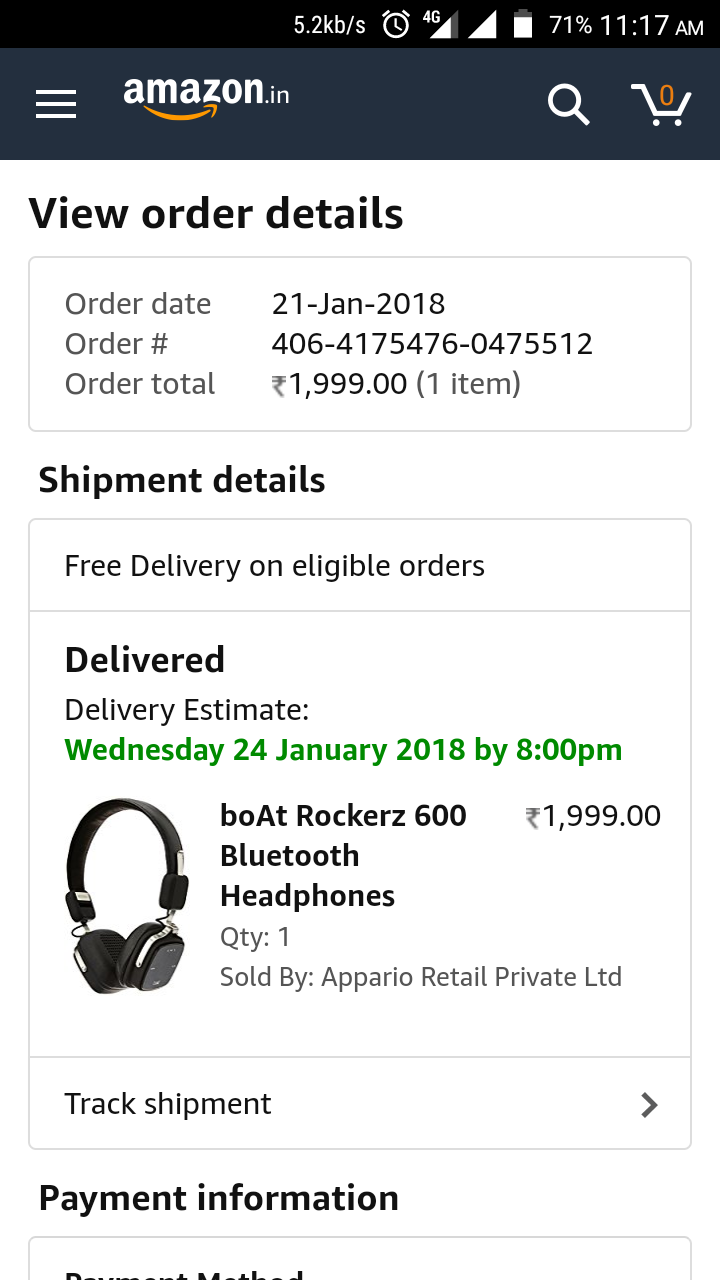Select the order number text

coord(432,344)
